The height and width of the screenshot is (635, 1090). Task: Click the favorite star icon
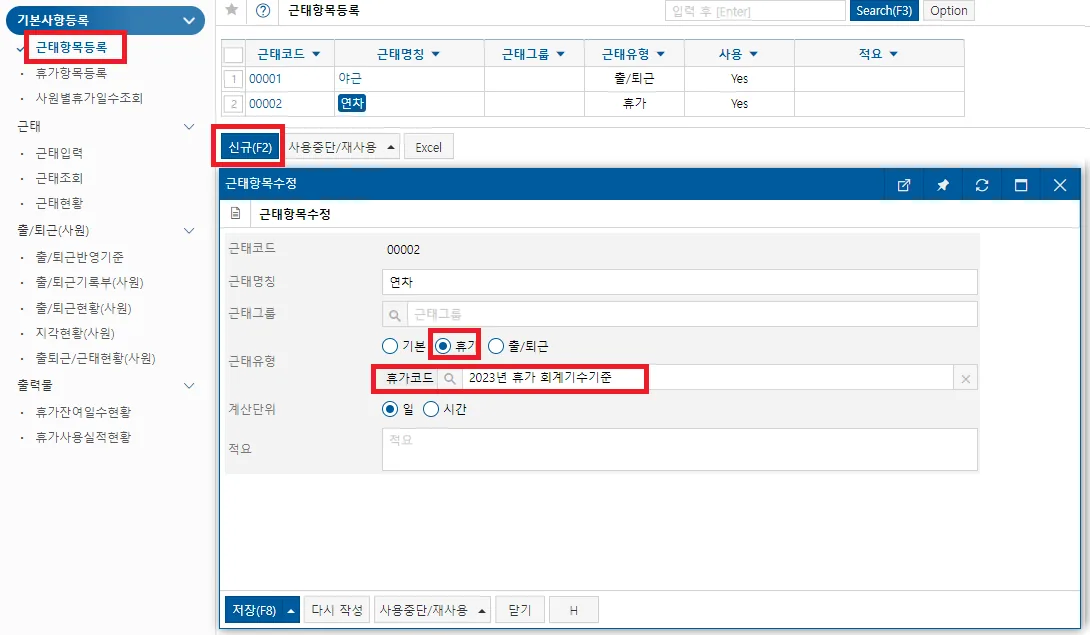point(232,10)
